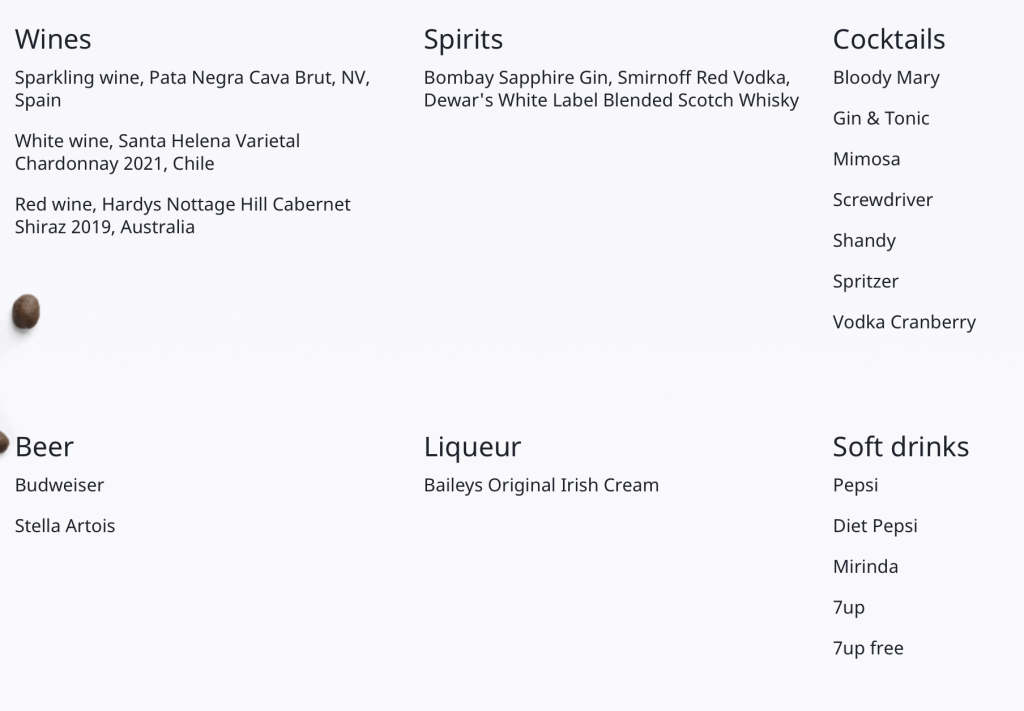Image resolution: width=1024 pixels, height=711 pixels.
Task: Select the Soft drinks heading
Action: point(901,447)
